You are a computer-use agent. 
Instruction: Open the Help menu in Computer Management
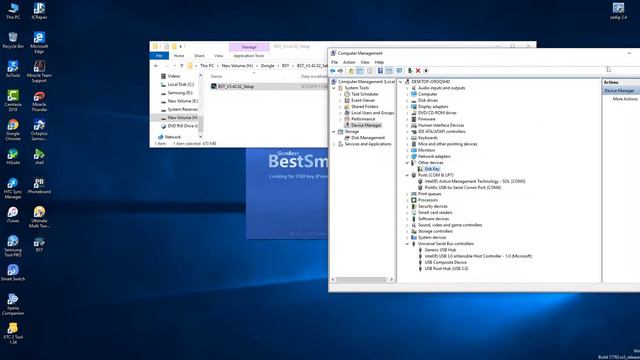[379, 62]
